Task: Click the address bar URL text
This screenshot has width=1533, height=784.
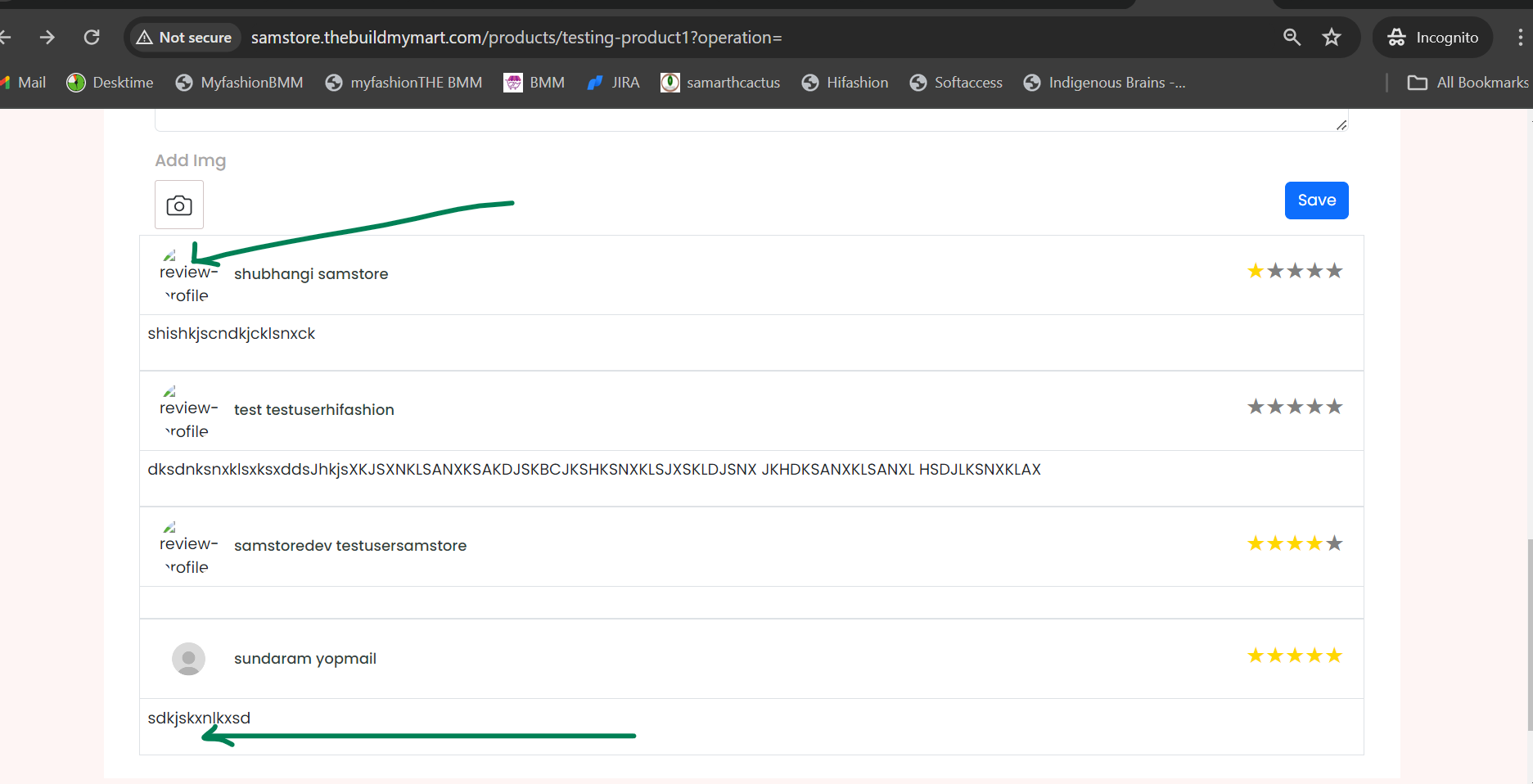Action: click(x=516, y=38)
